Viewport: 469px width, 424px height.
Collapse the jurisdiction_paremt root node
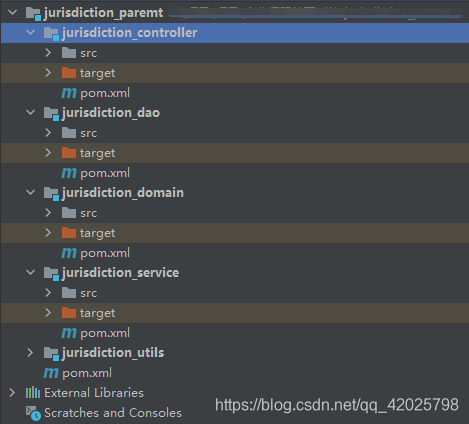click(13, 13)
